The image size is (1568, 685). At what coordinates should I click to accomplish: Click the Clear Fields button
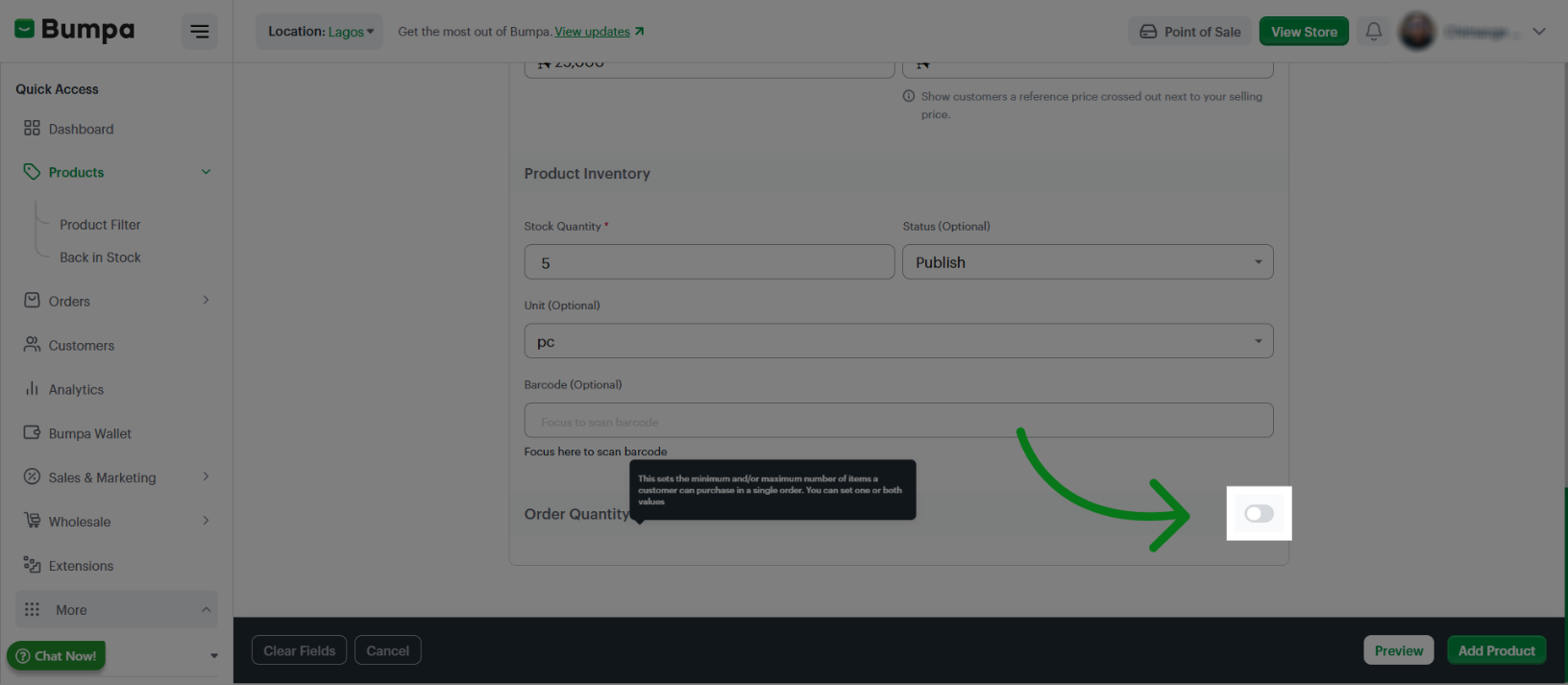click(300, 650)
